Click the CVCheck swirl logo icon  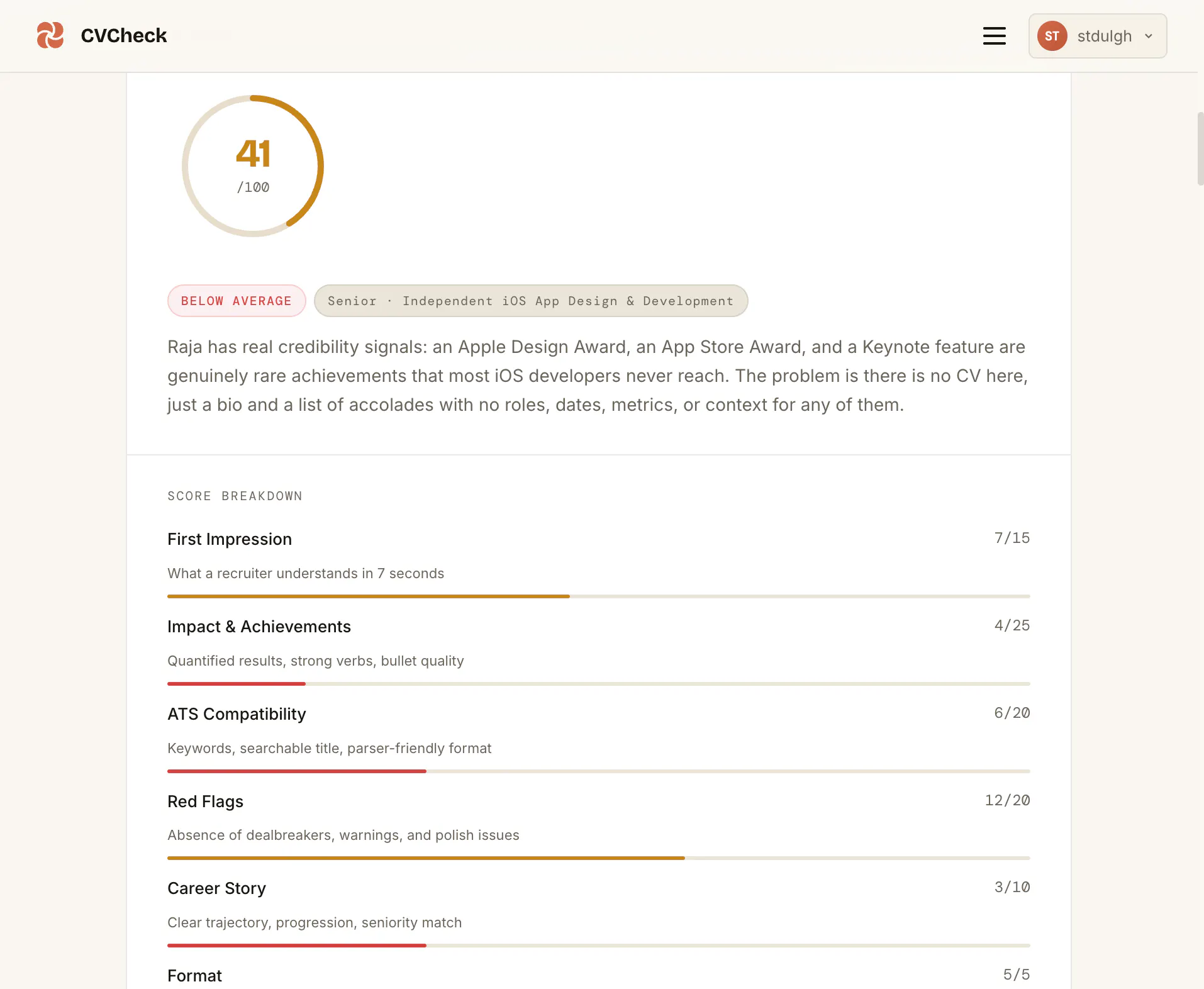click(x=50, y=35)
